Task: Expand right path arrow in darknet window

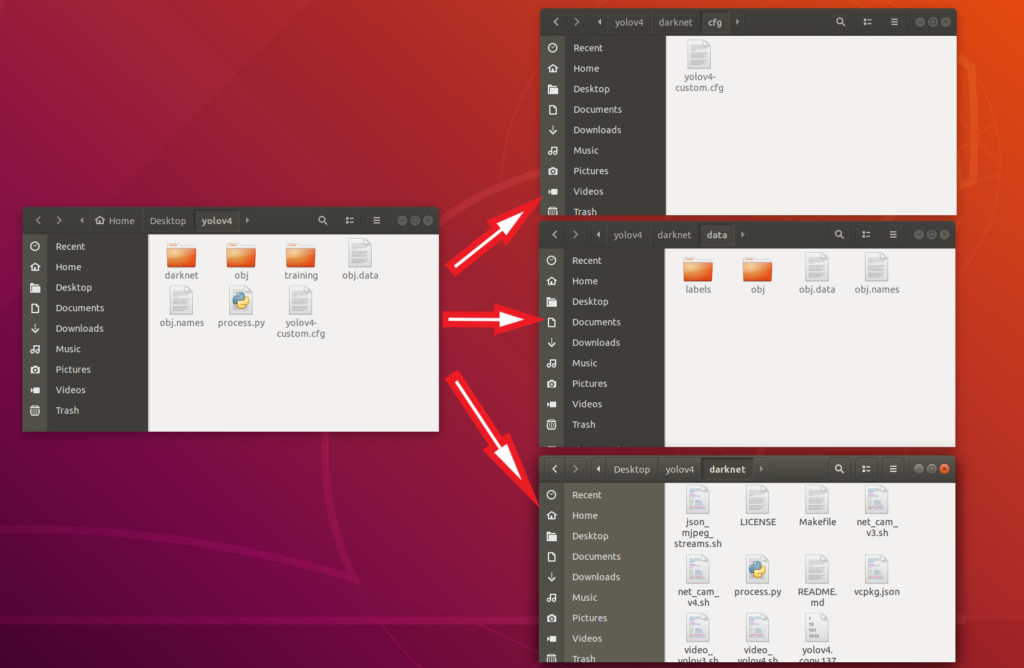Action: pos(761,469)
